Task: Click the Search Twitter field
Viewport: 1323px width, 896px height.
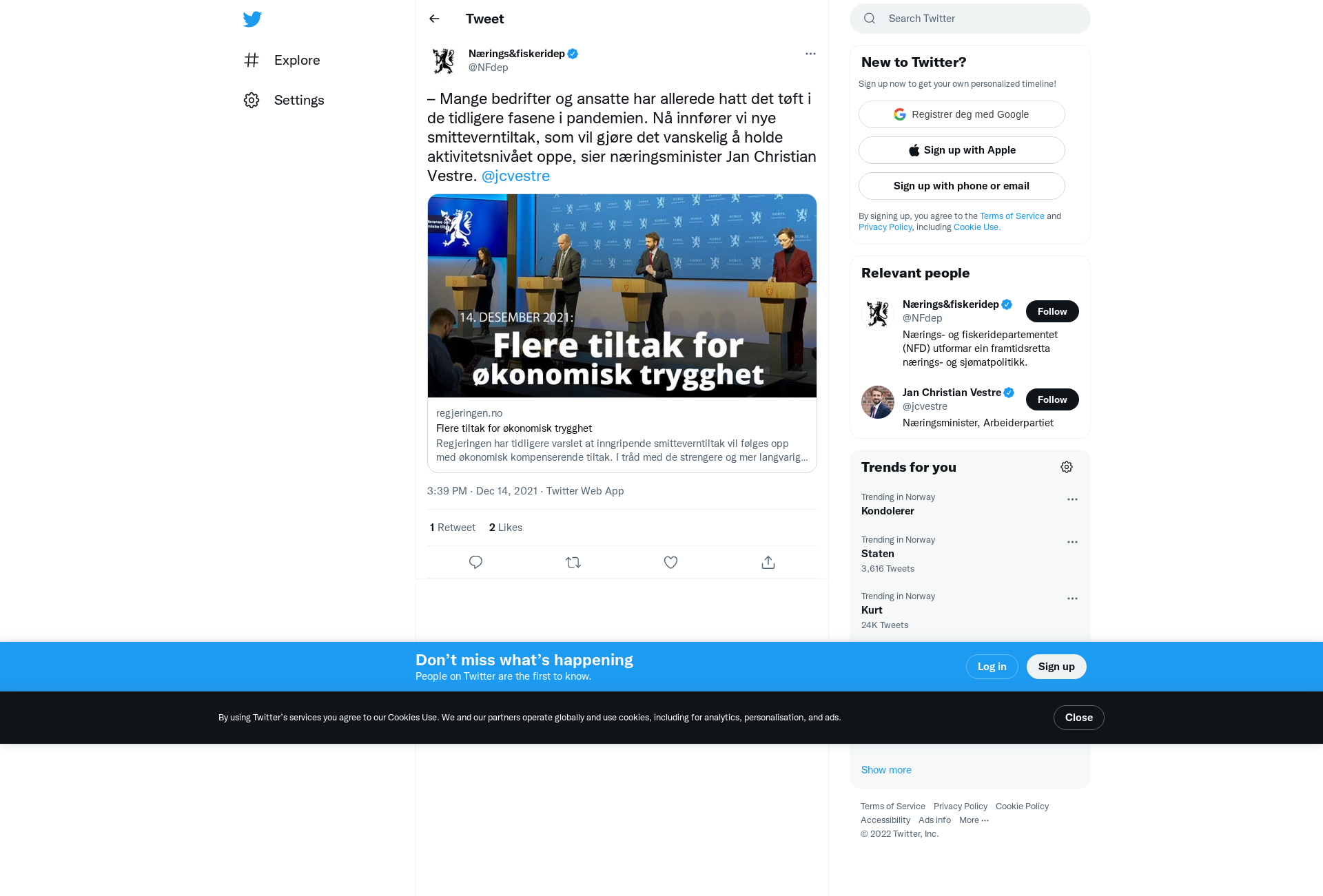Action: coord(970,19)
